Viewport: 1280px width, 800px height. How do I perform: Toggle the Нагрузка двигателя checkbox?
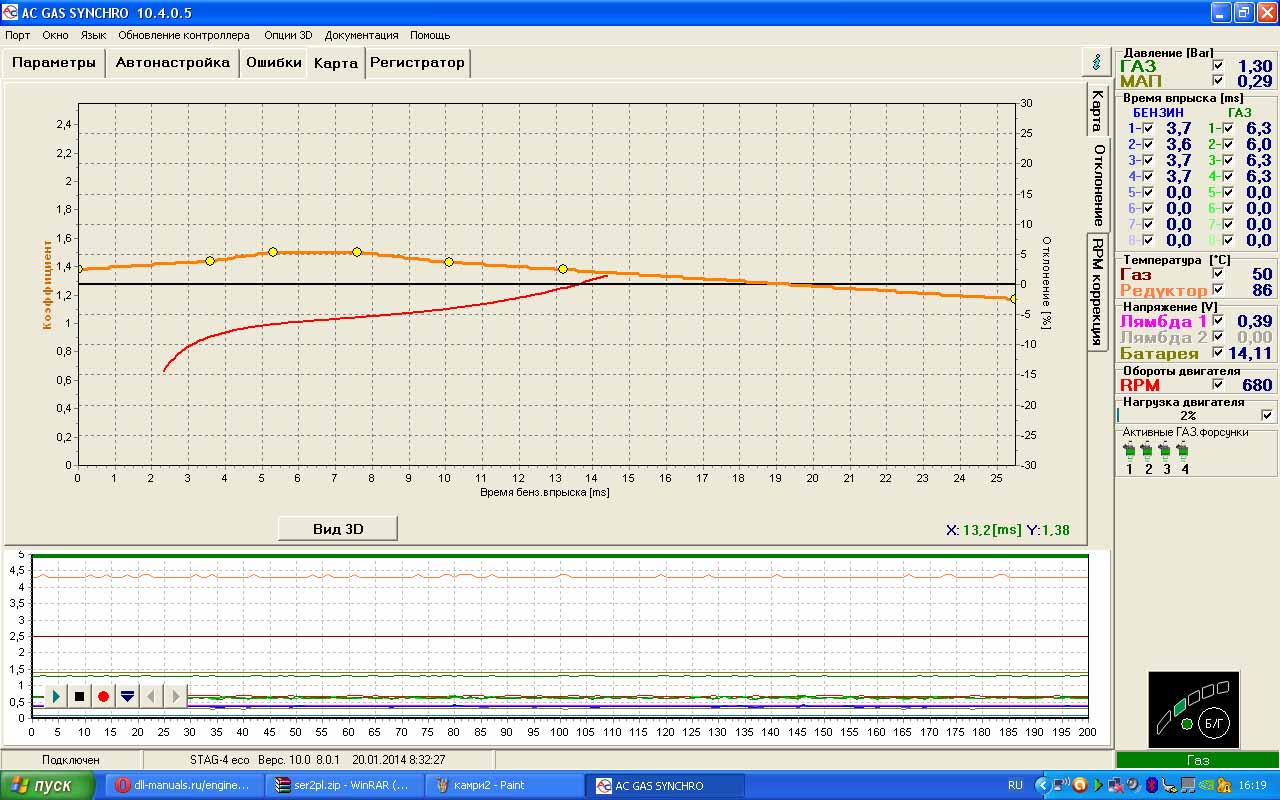coord(1268,415)
